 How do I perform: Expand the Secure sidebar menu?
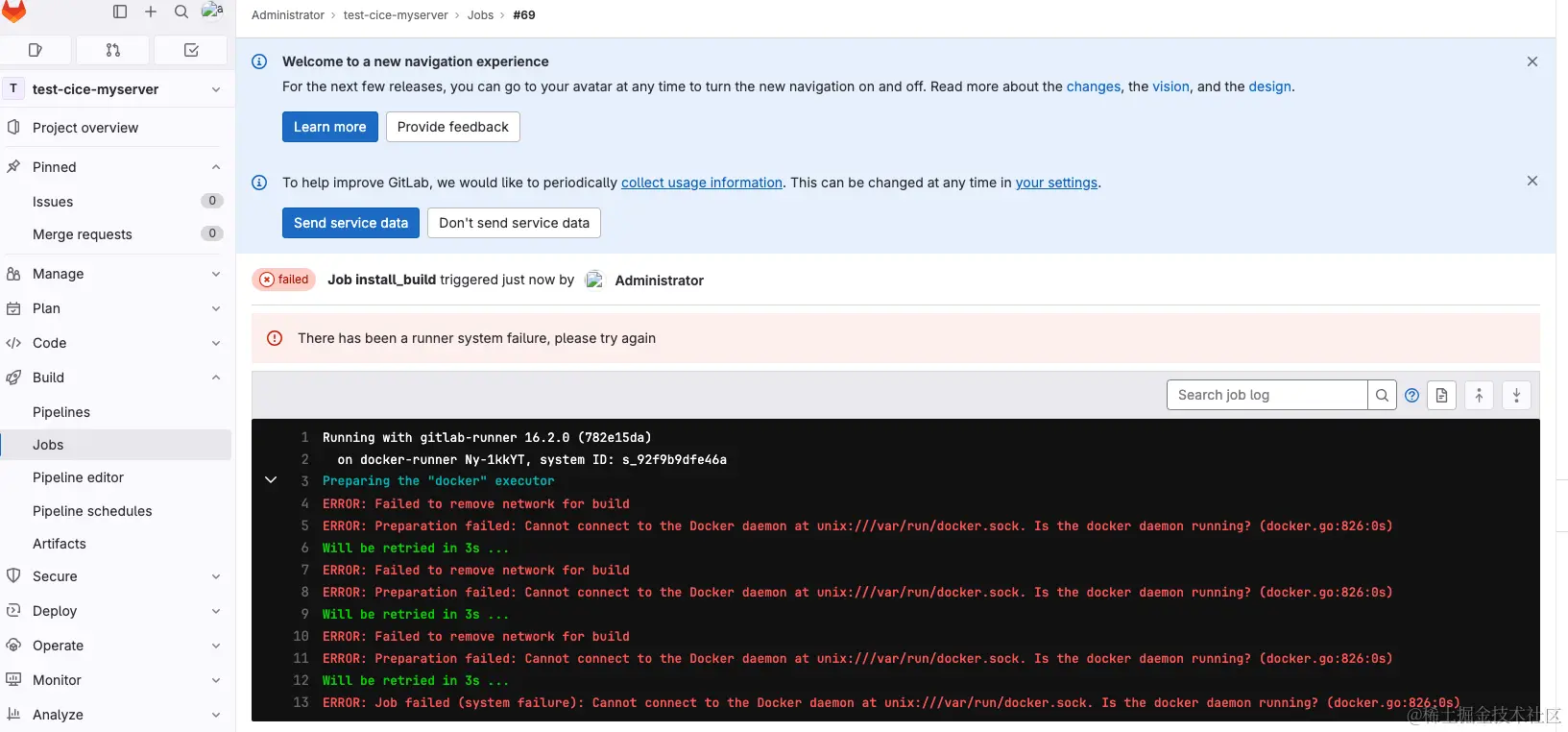(x=216, y=576)
